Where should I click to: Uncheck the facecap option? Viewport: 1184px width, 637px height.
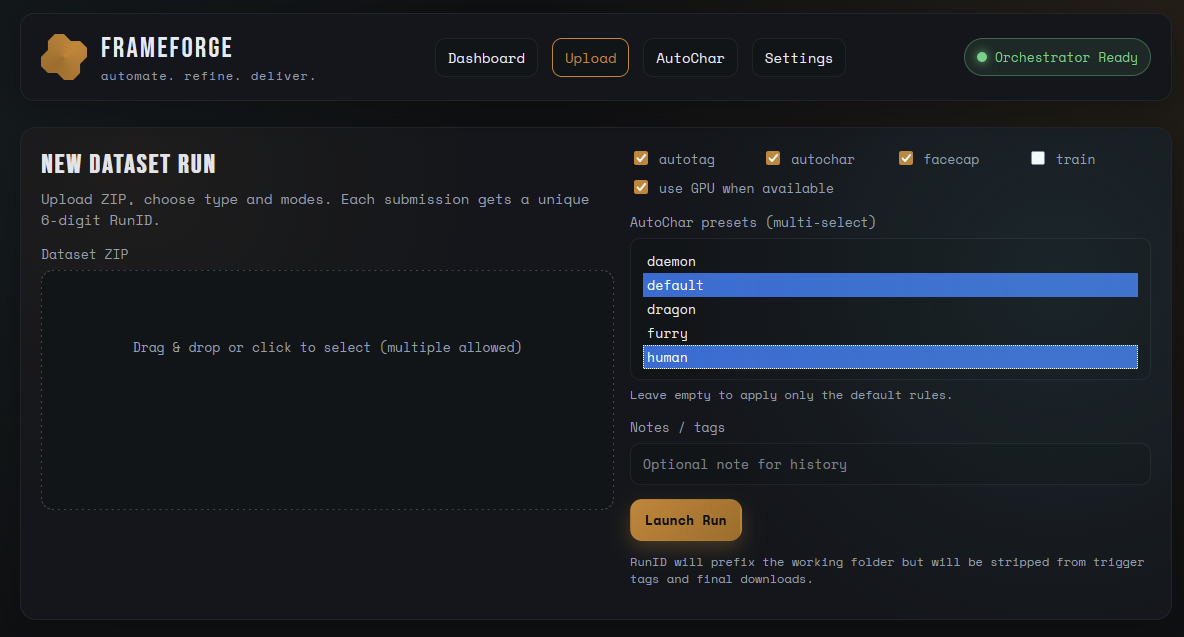coord(906,159)
